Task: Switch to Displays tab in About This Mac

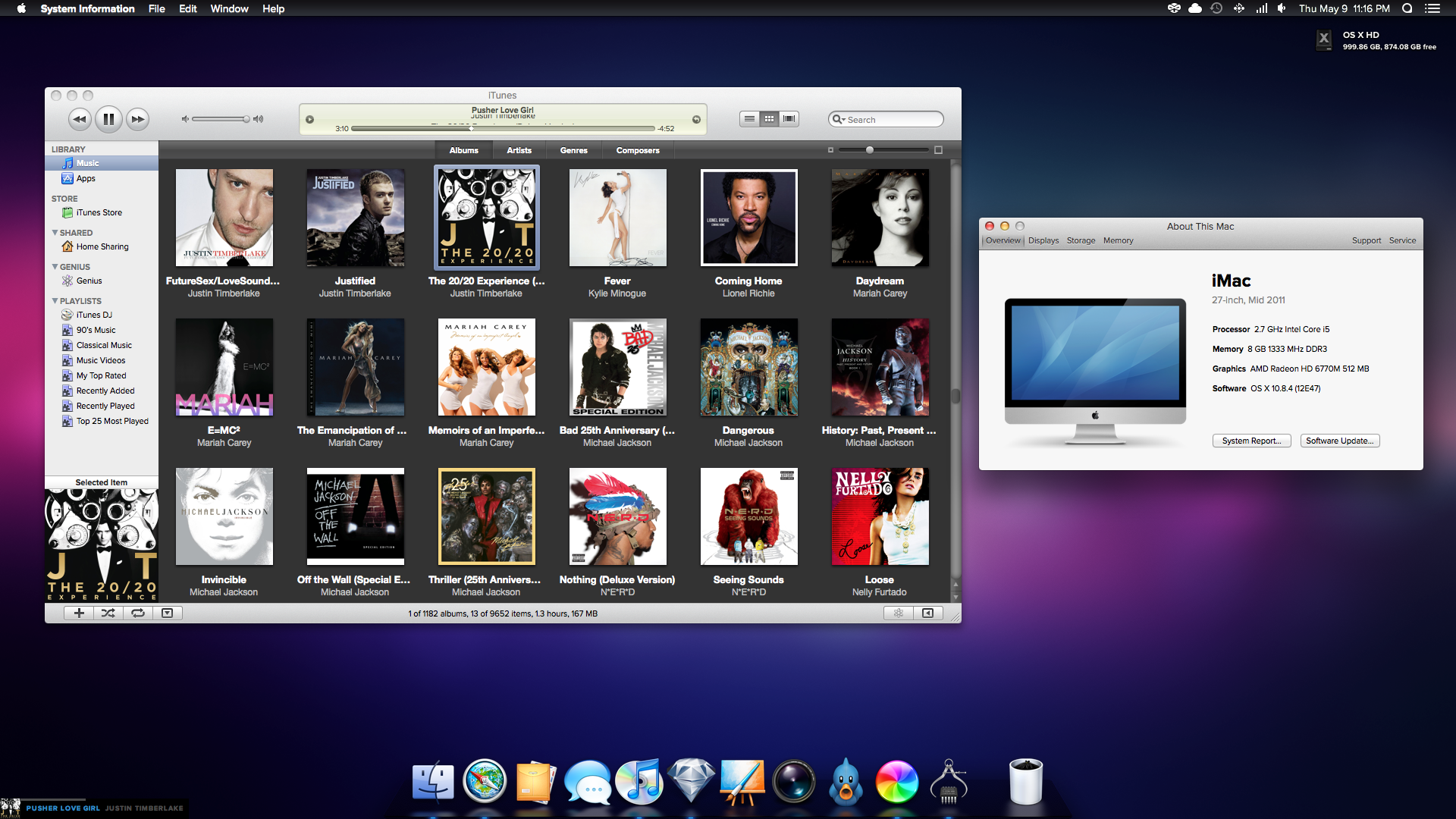Action: [1043, 240]
